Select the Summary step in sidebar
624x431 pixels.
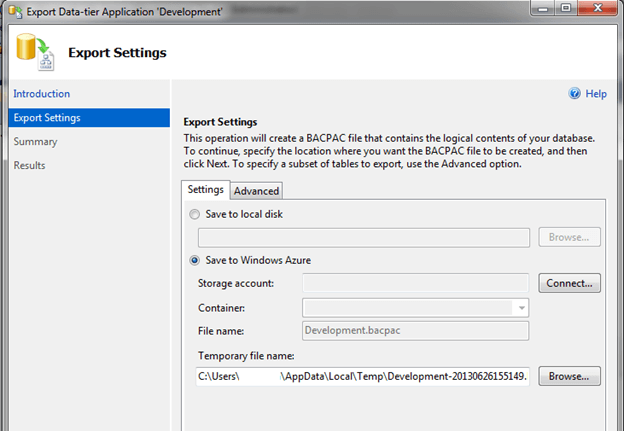(x=35, y=142)
